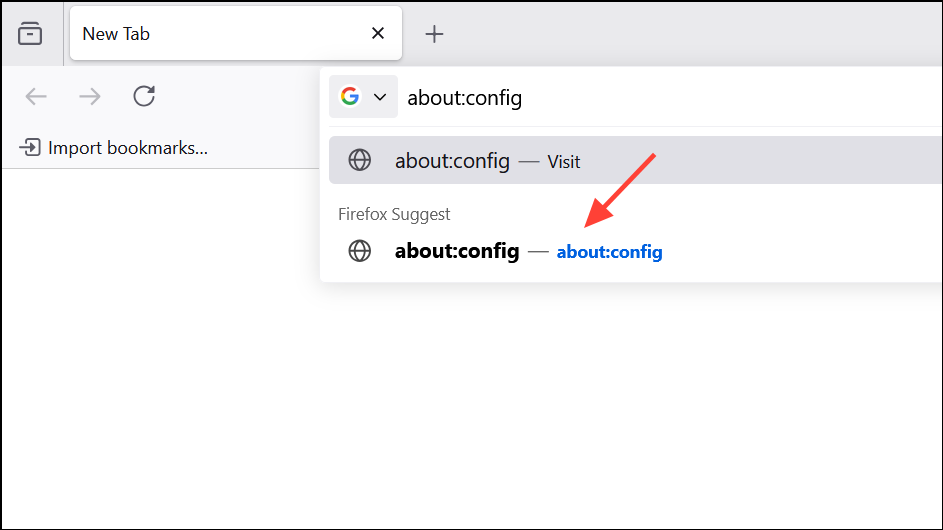
Task: Reload the current page
Action: (144, 96)
